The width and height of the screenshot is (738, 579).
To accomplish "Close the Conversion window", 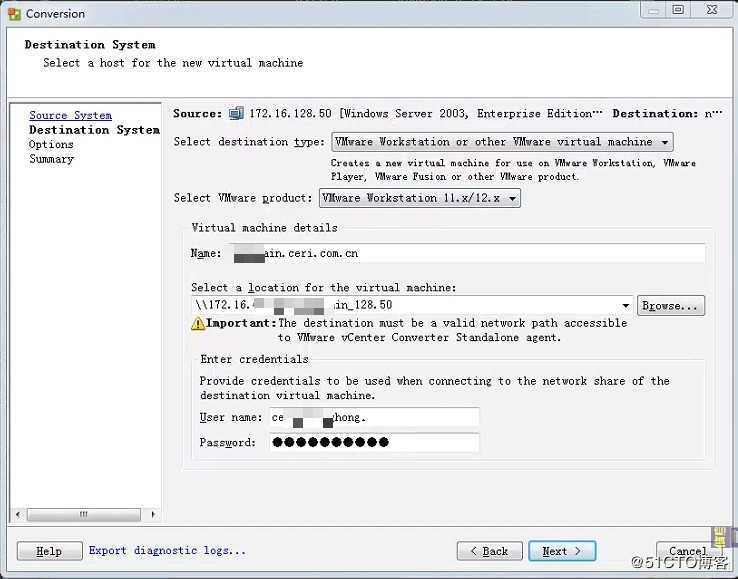I will point(712,10).
